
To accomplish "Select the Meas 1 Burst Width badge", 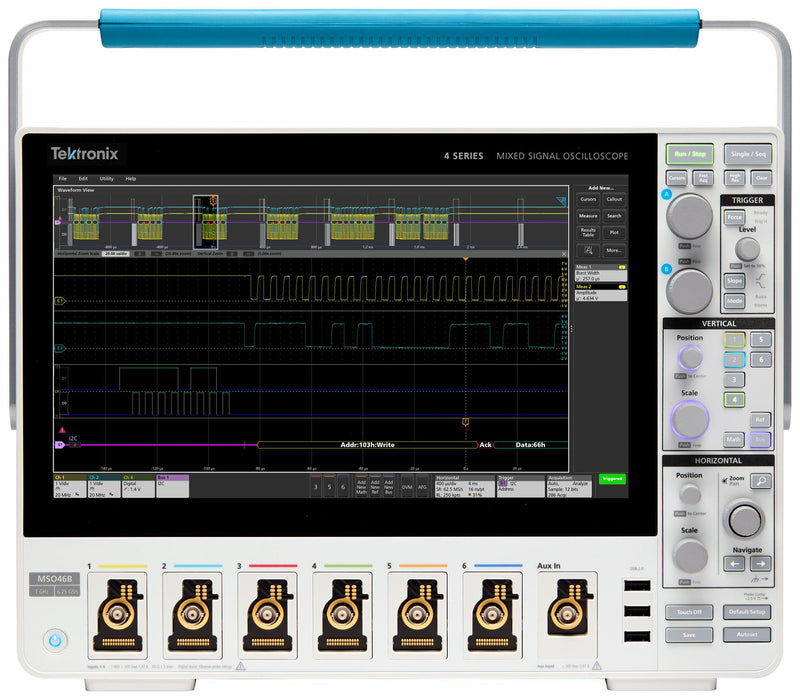I will click(x=600, y=273).
